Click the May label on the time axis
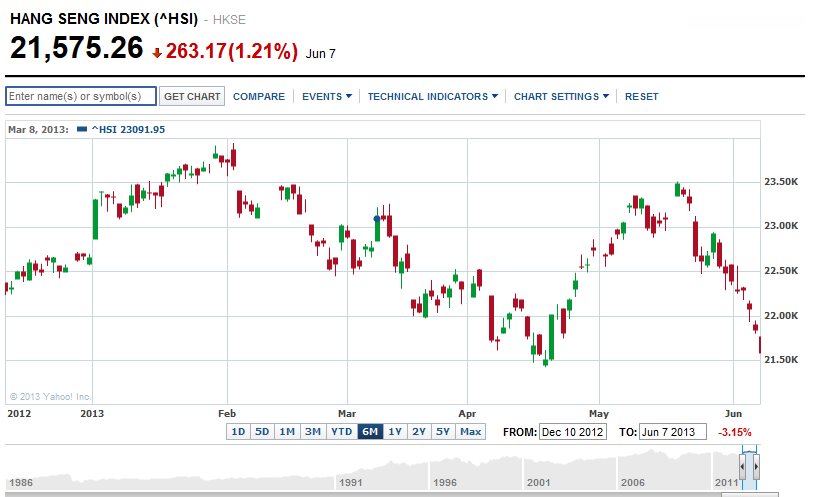 tap(599, 414)
